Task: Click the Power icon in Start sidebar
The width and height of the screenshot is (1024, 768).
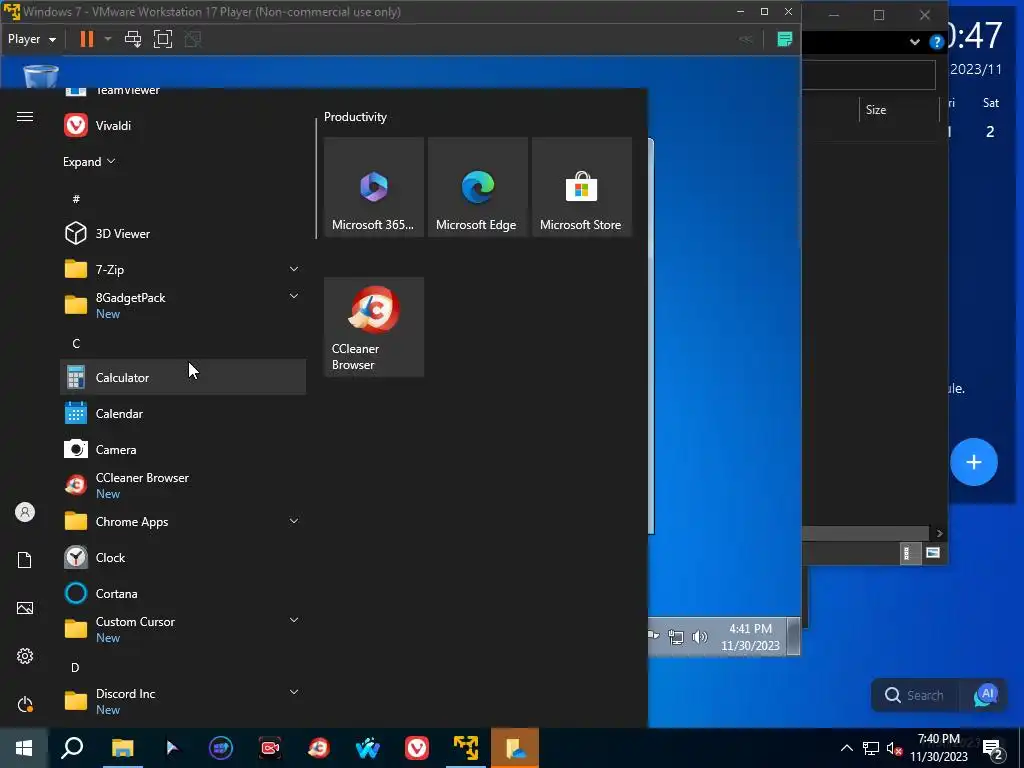Action: click(x=25, y=704)
